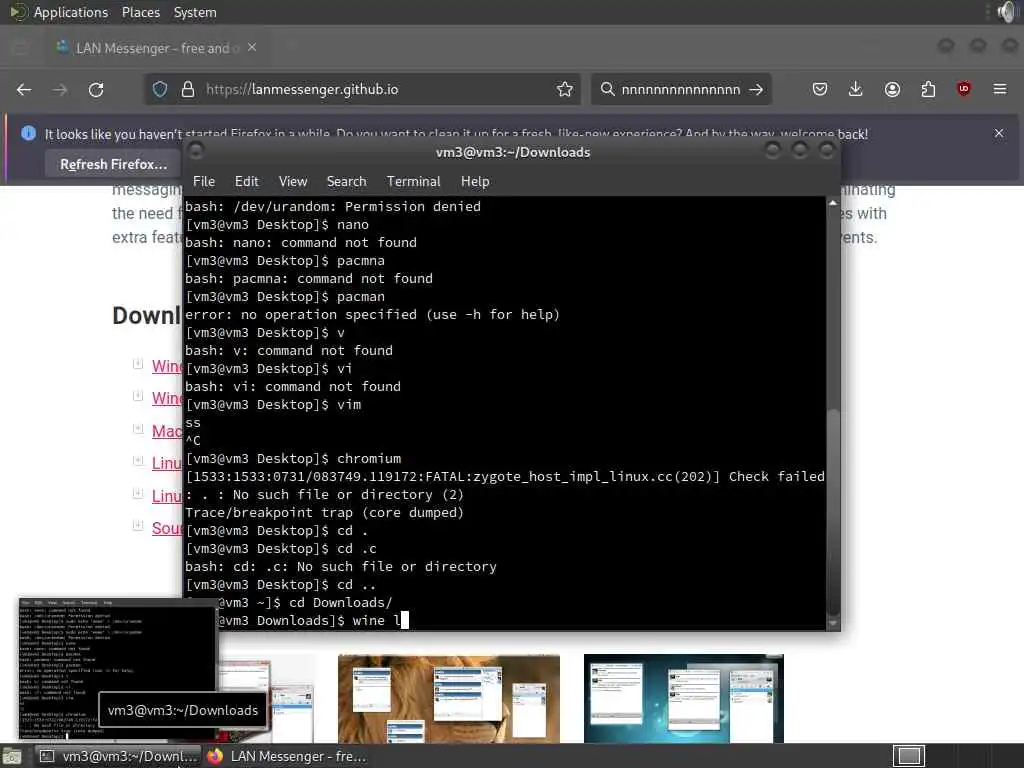Open the terminal Edit menu
Viewport: 1024px width, 768px height.
coord(247,182)
